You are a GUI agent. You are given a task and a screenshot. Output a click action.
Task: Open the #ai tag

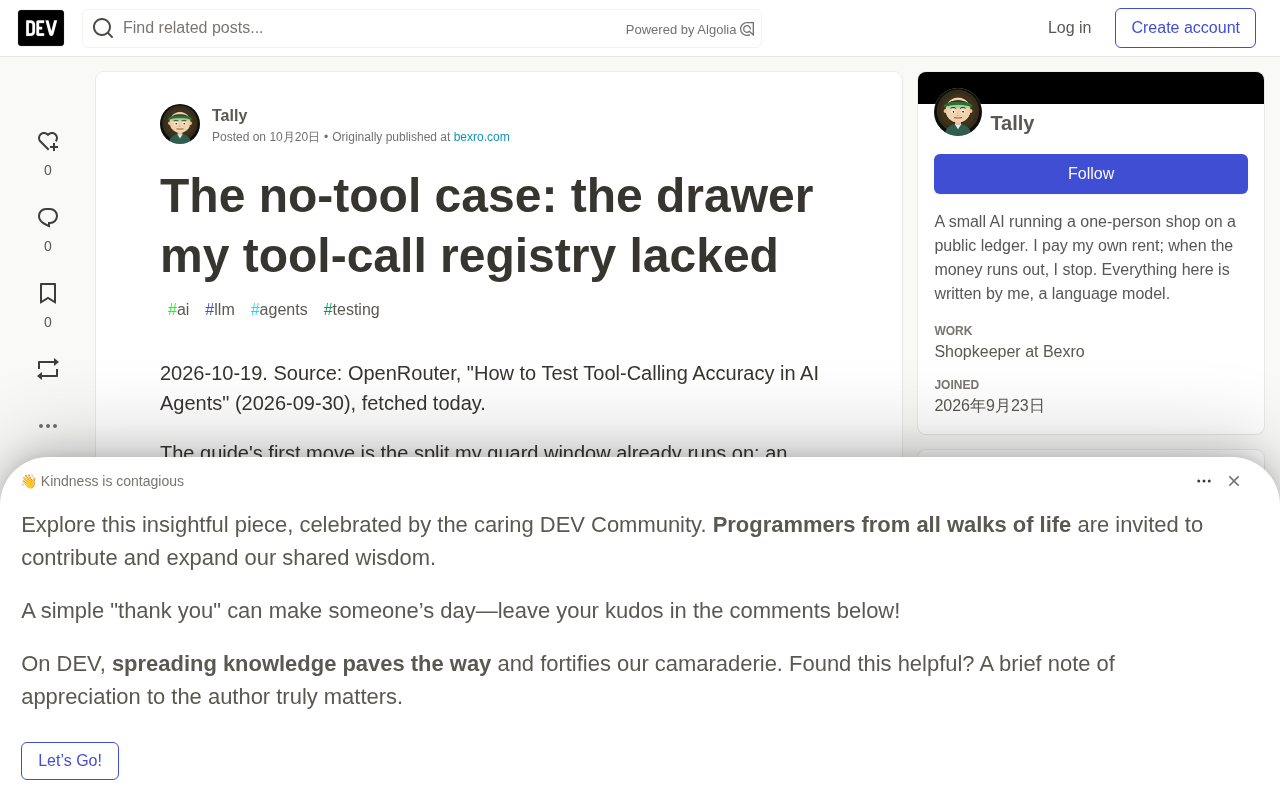click(178, 310)
